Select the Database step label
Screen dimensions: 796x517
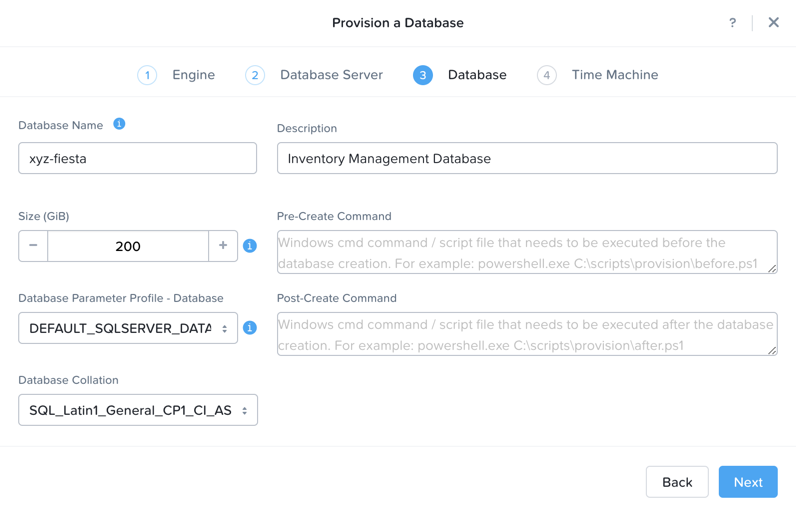point(477,75)
